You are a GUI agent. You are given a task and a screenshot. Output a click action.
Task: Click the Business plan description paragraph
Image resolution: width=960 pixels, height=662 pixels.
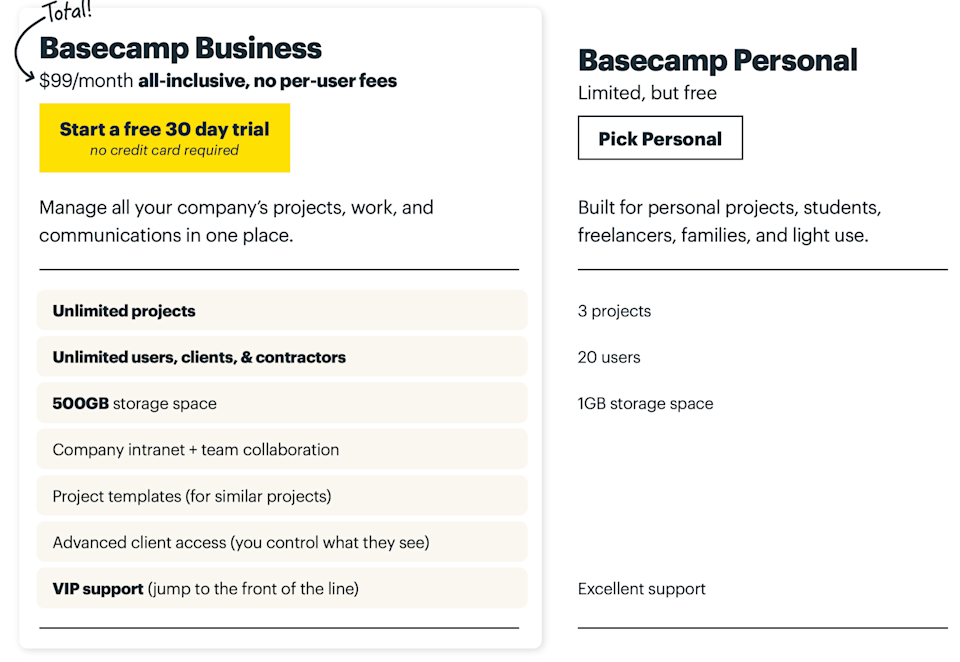pyautogui.click(x=236, y=222)
